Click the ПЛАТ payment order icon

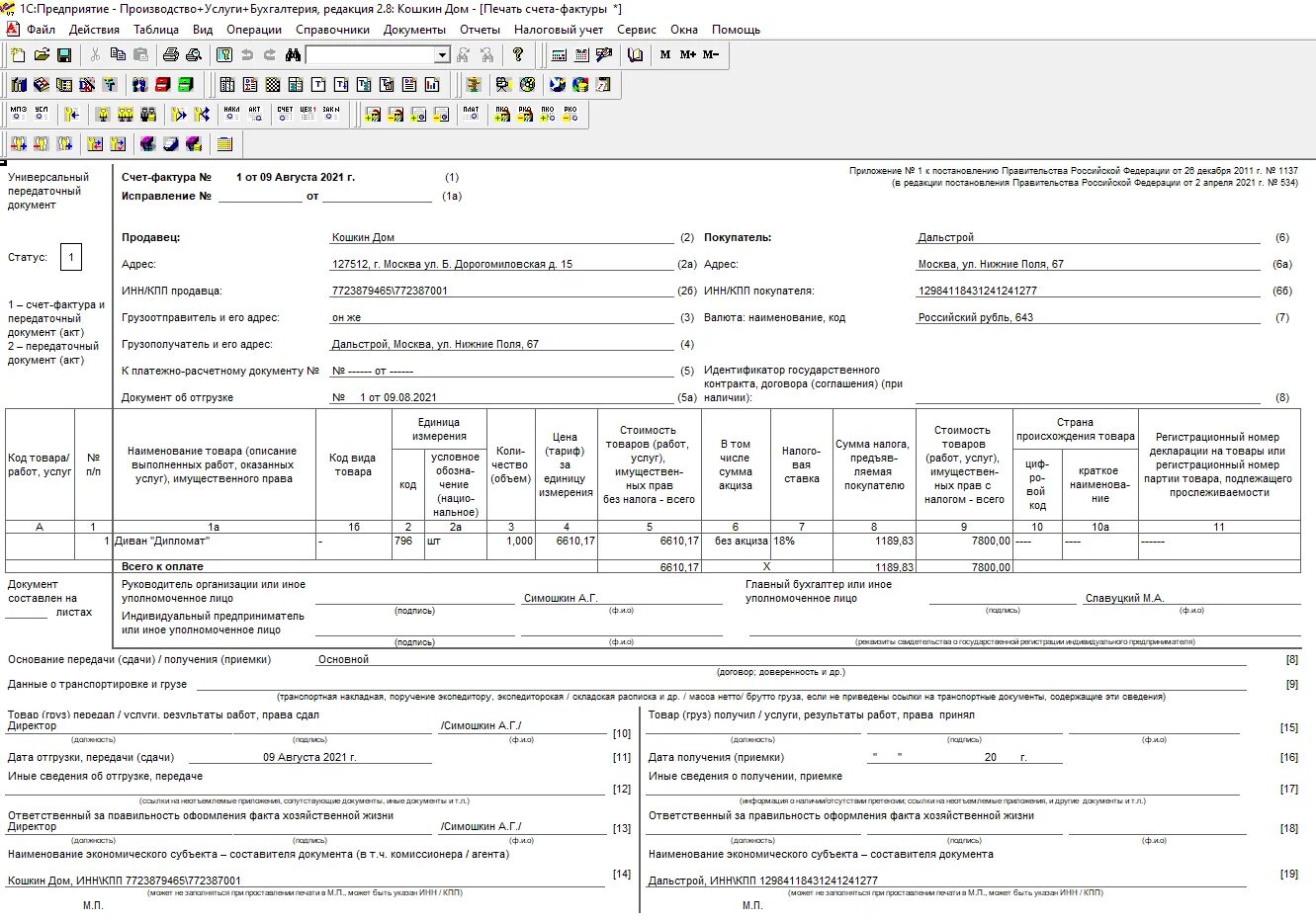pos(471,115)
